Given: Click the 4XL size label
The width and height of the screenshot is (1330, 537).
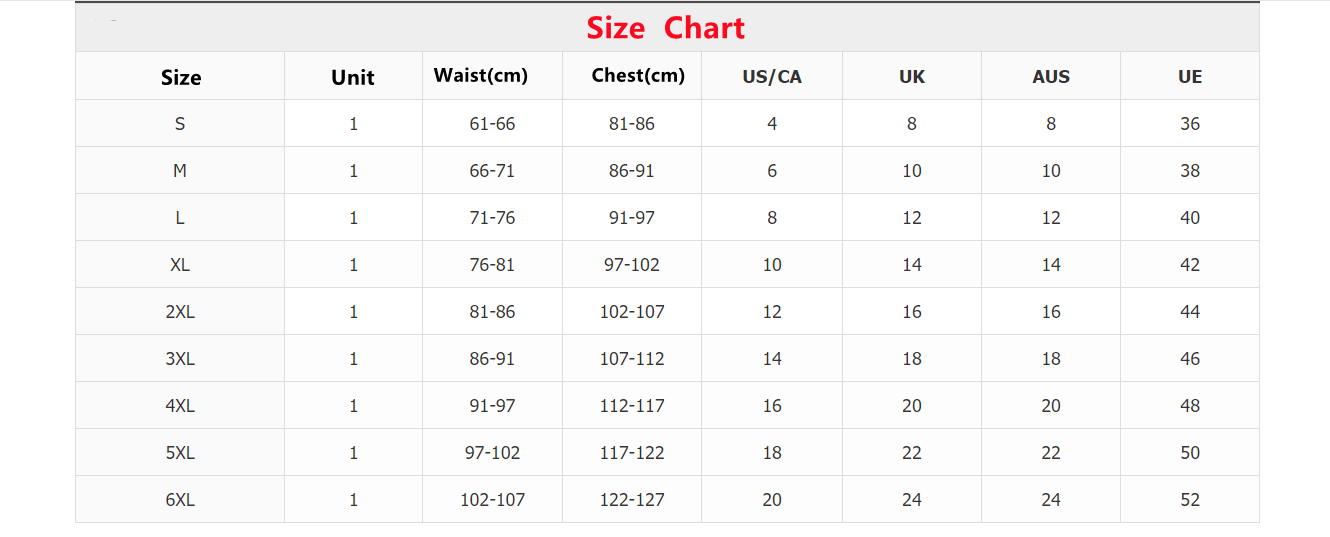Looking at the screenshot, I should [180, 406].
